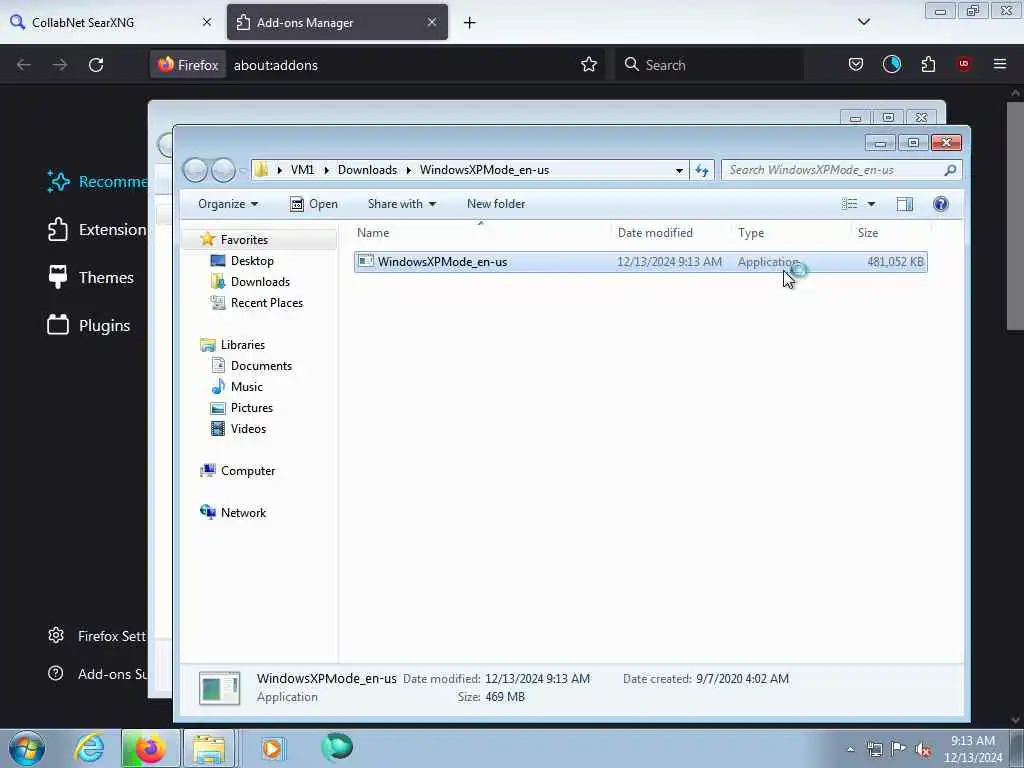Open Desktop in the navigation pane
Image resolution: width=1024 pixels, height=768 pixels.
point(242,261)
